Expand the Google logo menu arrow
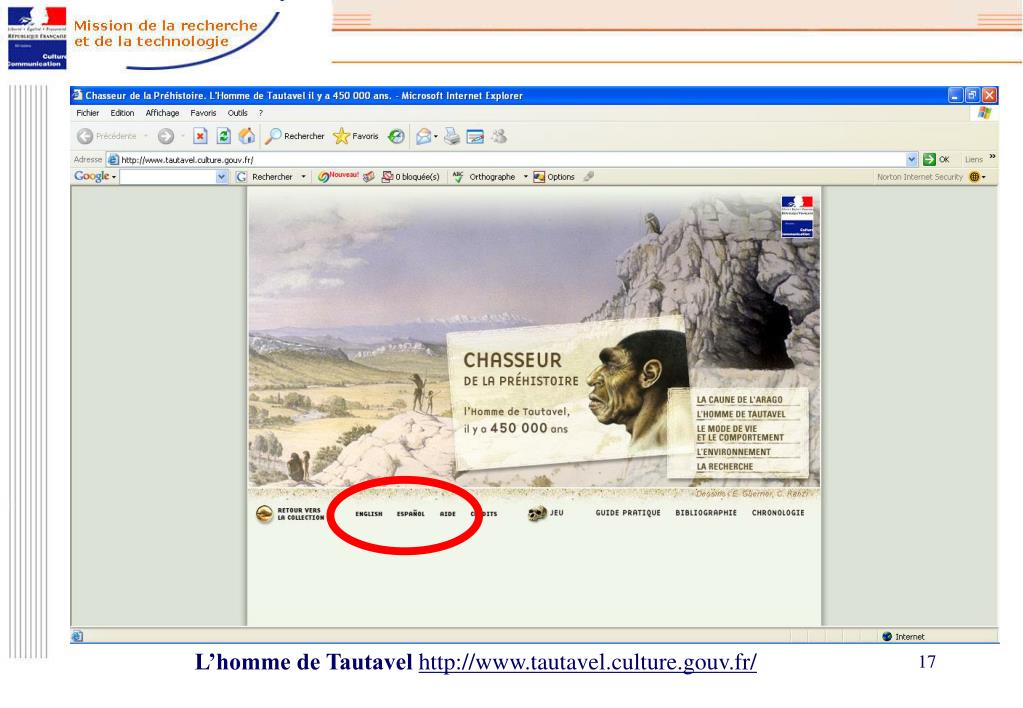This screenshot has width=1023, height=708. 114,177
